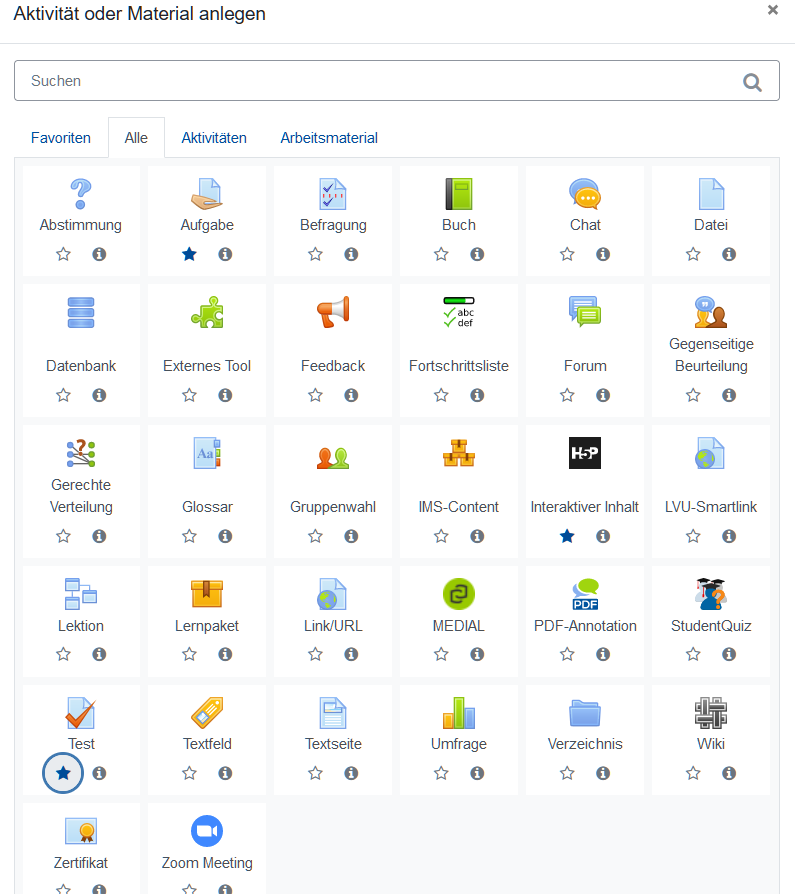The height and width of the screenshot is (894, 795).
Task: Select Gegenseitige Beurteilung icon
Action: click(x=711, y=312)
